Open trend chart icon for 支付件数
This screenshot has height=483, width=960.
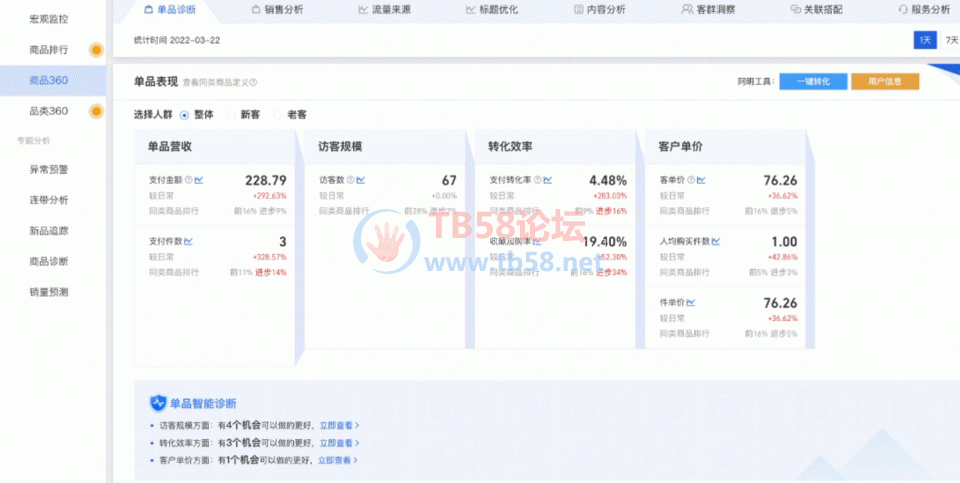189,241
